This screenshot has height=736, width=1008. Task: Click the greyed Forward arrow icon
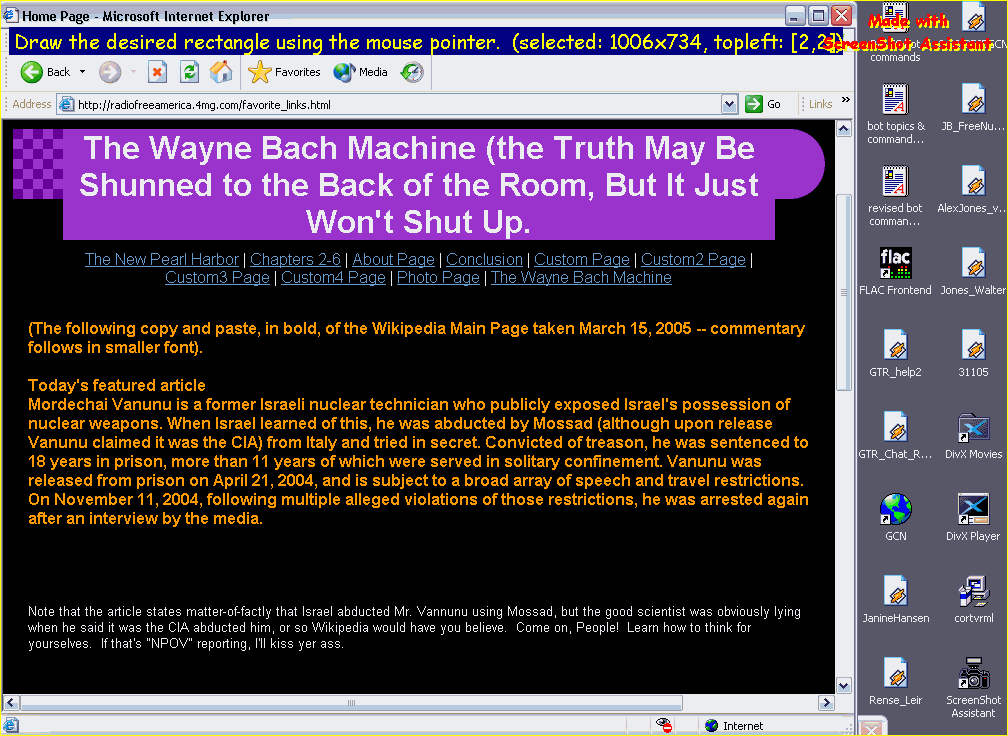tap(110, 72)
